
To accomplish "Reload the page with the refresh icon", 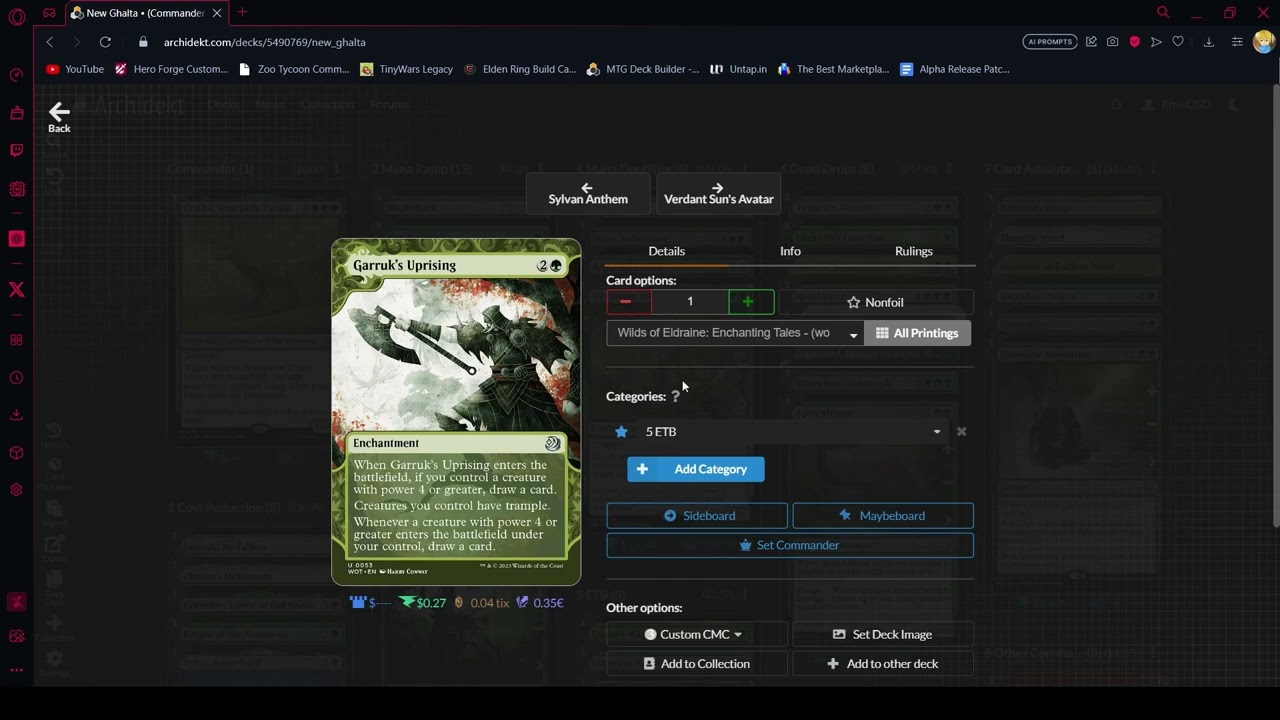I will [105, 42].
